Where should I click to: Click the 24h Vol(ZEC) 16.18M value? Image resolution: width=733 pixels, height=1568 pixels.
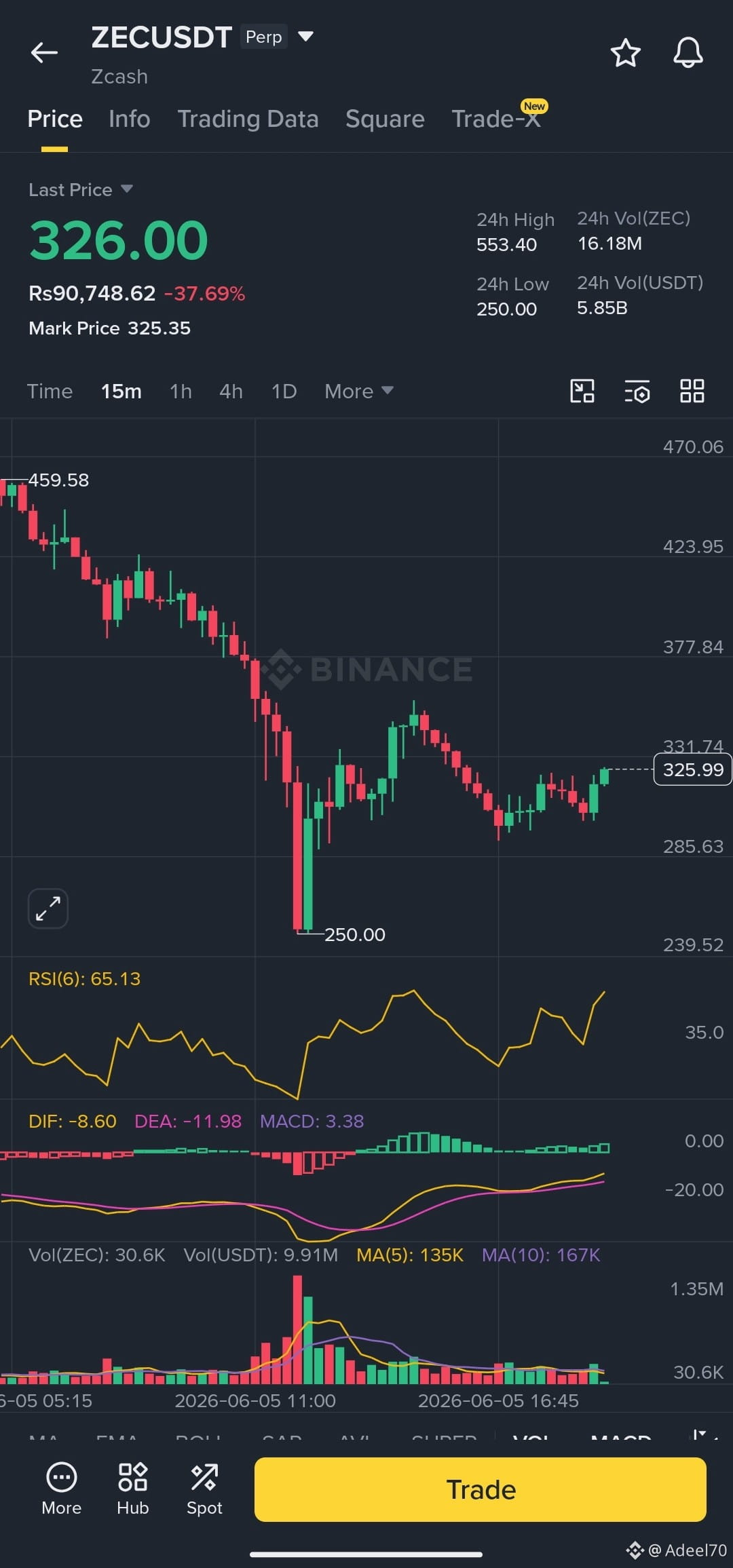pos(609,243)
